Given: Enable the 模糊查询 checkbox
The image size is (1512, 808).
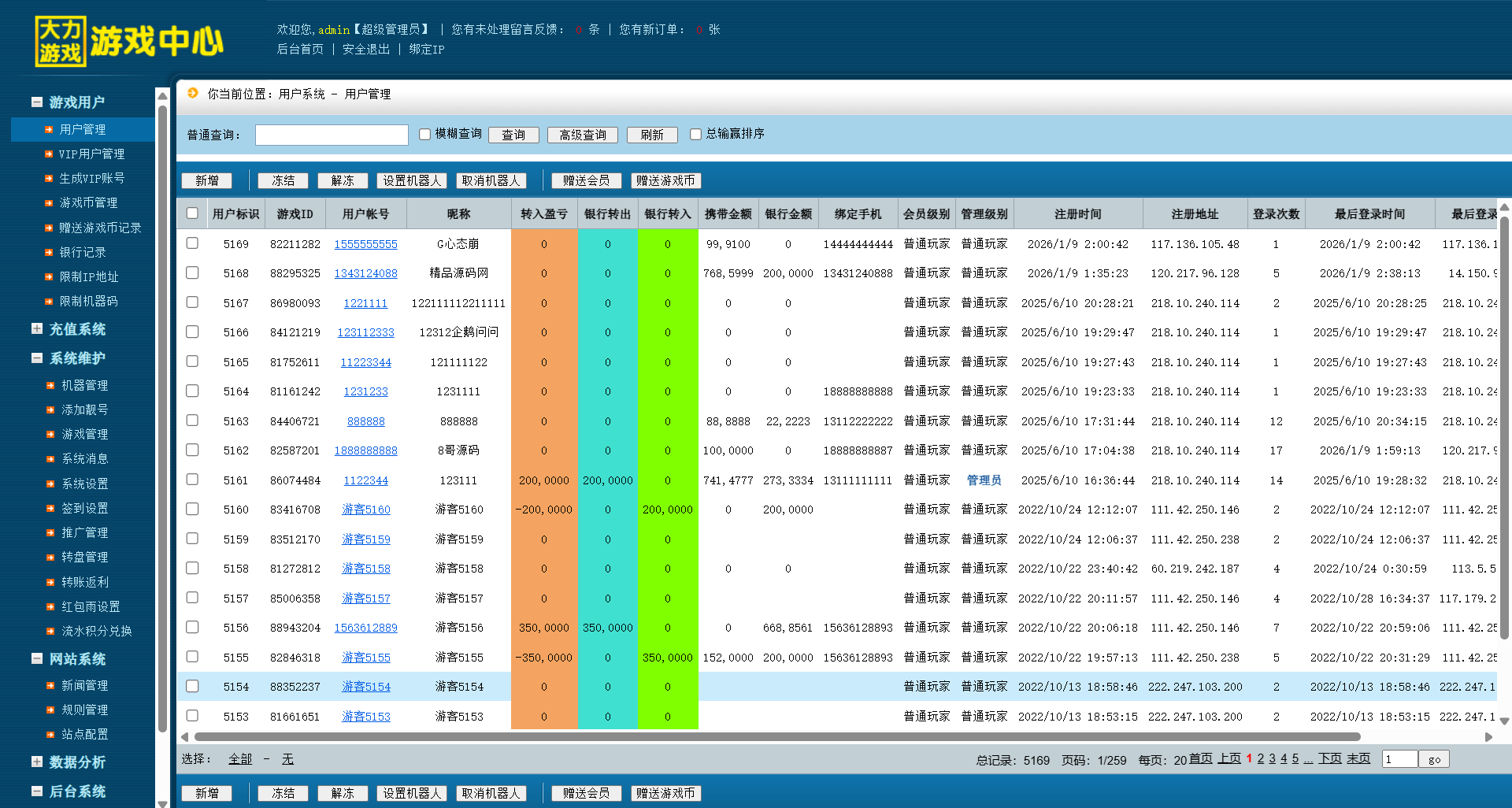Looking at the screenshot, I should click(x=425, y=135).
